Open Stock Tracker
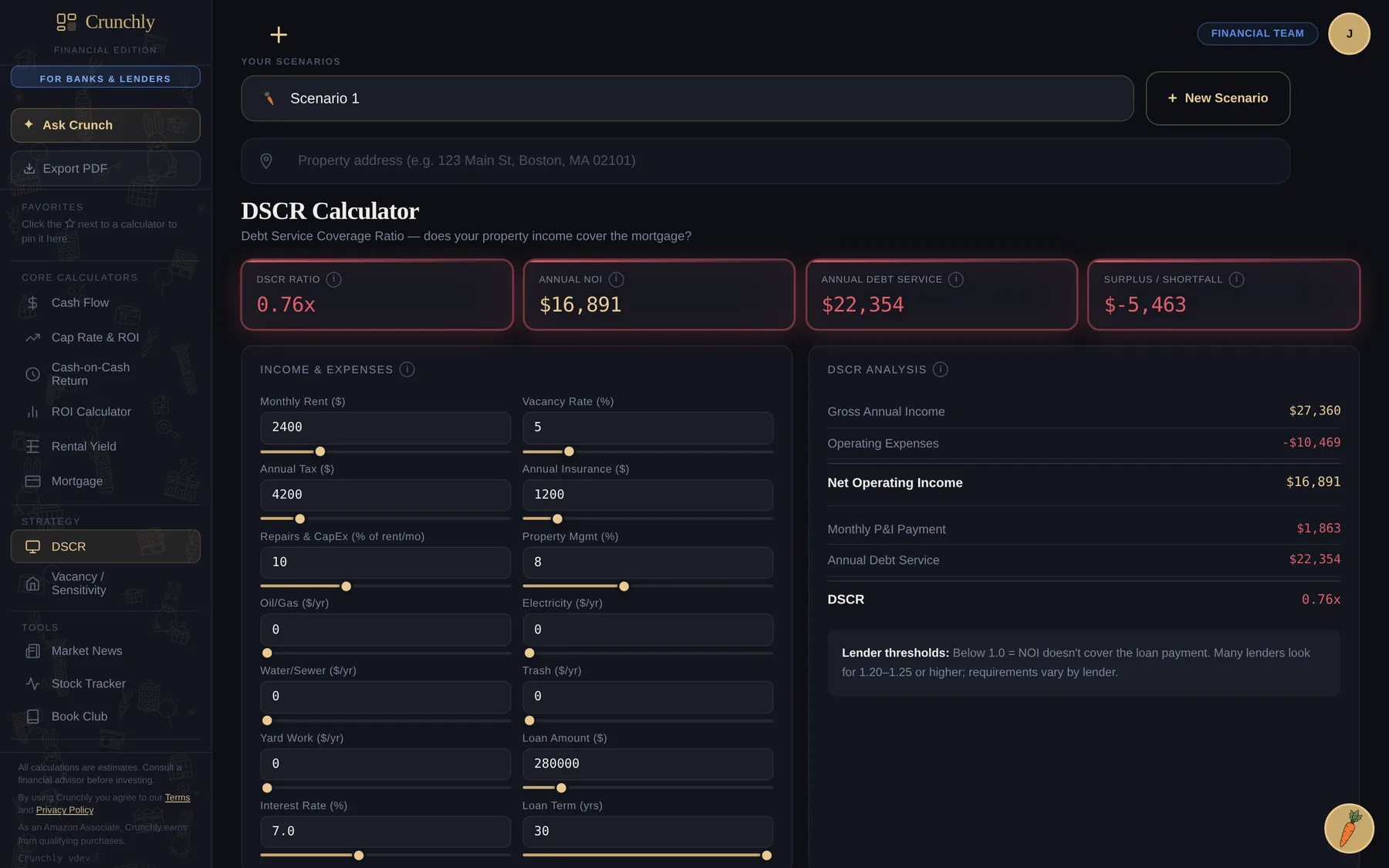Image resolution: width=1389 pixels, height=868 pixels. pos(106,684)
